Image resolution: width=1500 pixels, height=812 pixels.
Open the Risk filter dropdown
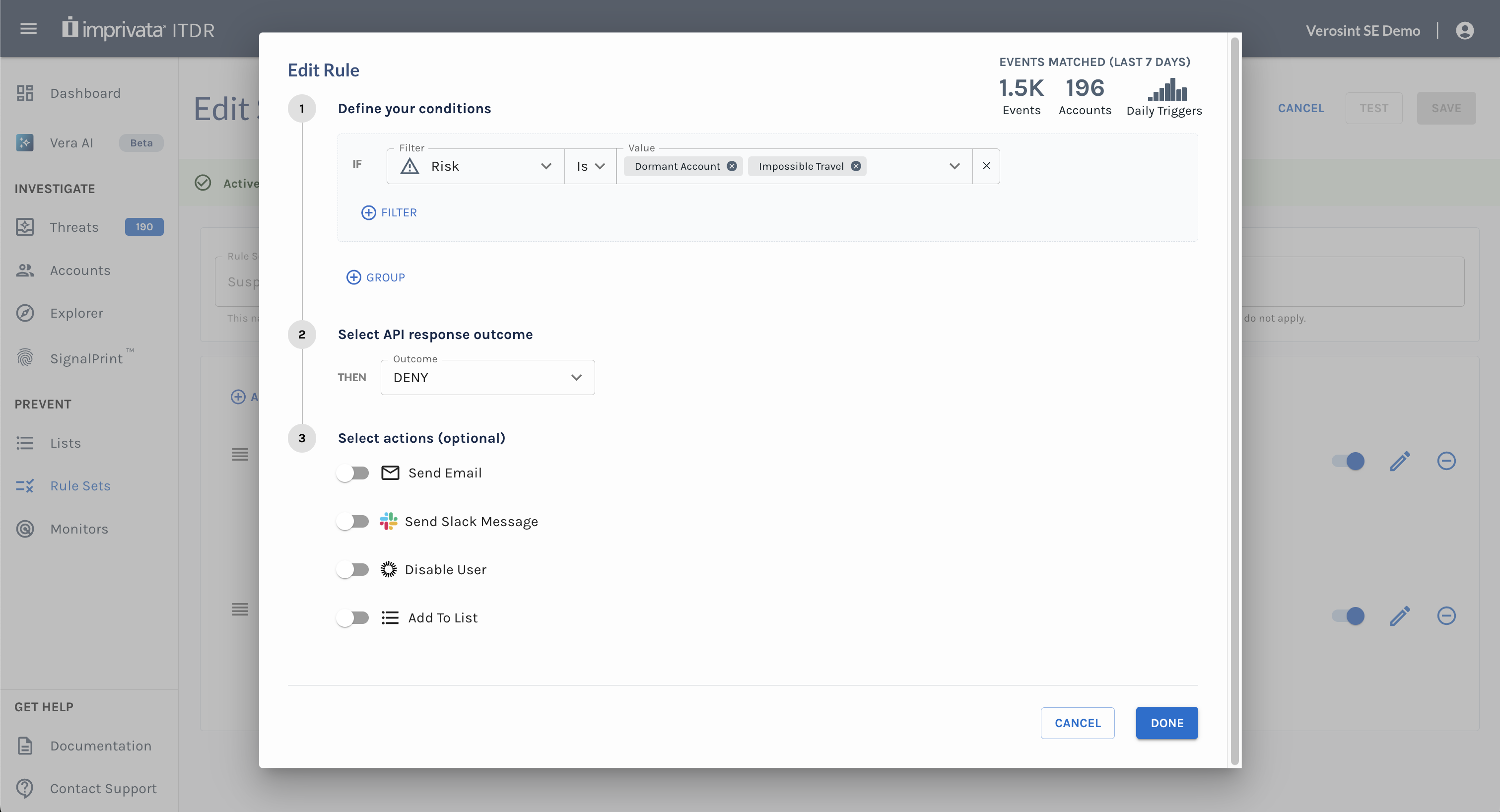475,166
